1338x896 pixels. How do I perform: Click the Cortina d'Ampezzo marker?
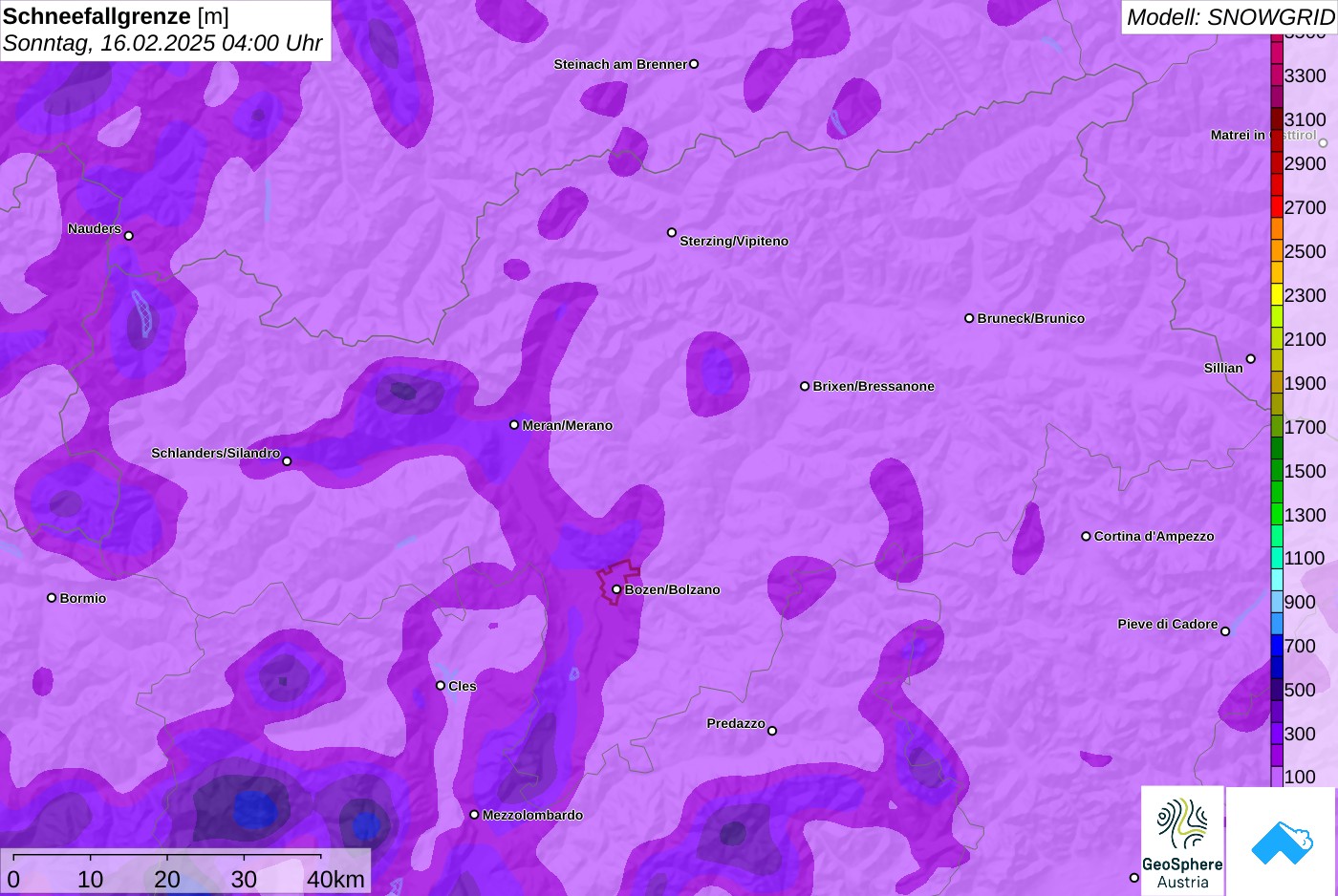point(1086,536)
